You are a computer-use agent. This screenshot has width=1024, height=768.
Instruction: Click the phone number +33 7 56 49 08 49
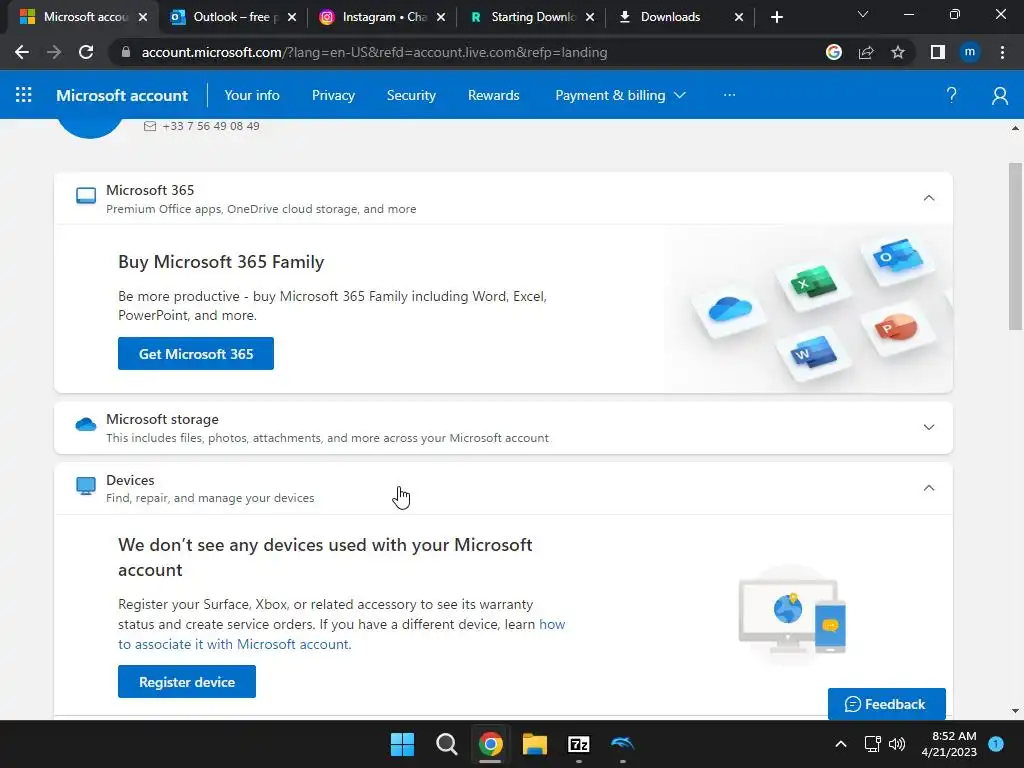coord(211,126)
